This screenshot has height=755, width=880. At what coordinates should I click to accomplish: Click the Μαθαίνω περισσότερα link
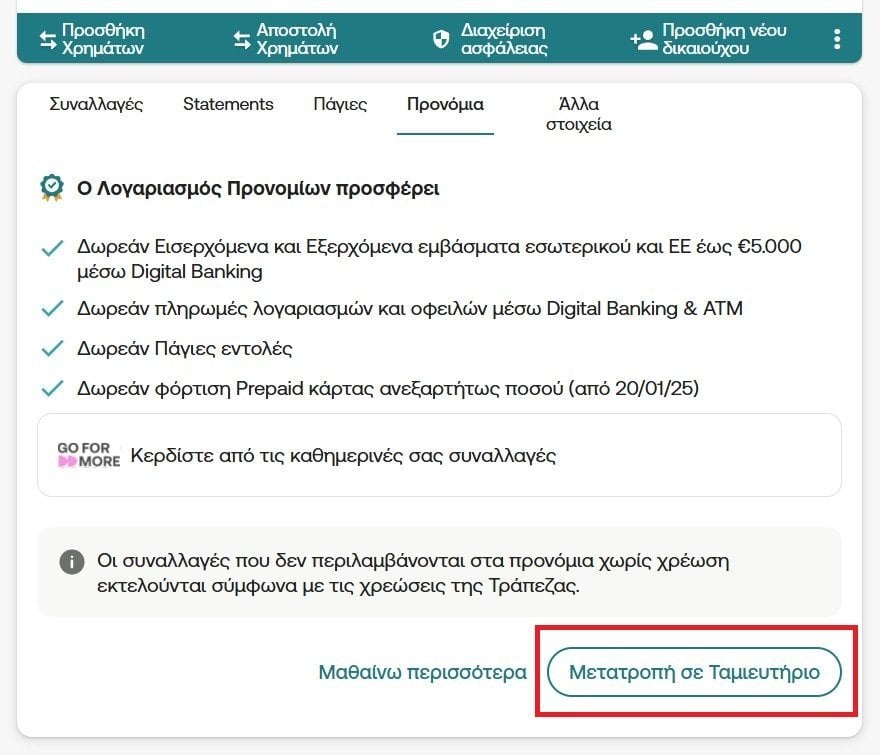pyautogui.click(x=423, y=672)
